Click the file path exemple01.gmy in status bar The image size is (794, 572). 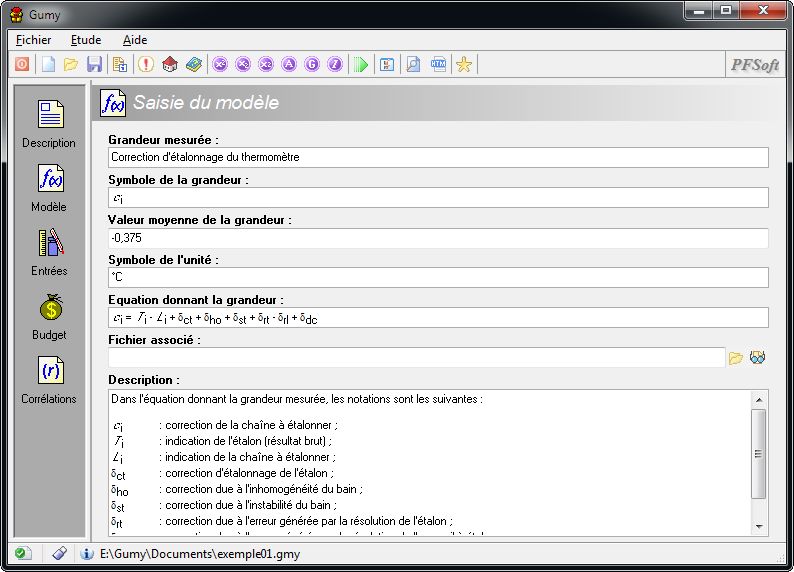pos(200,554)
